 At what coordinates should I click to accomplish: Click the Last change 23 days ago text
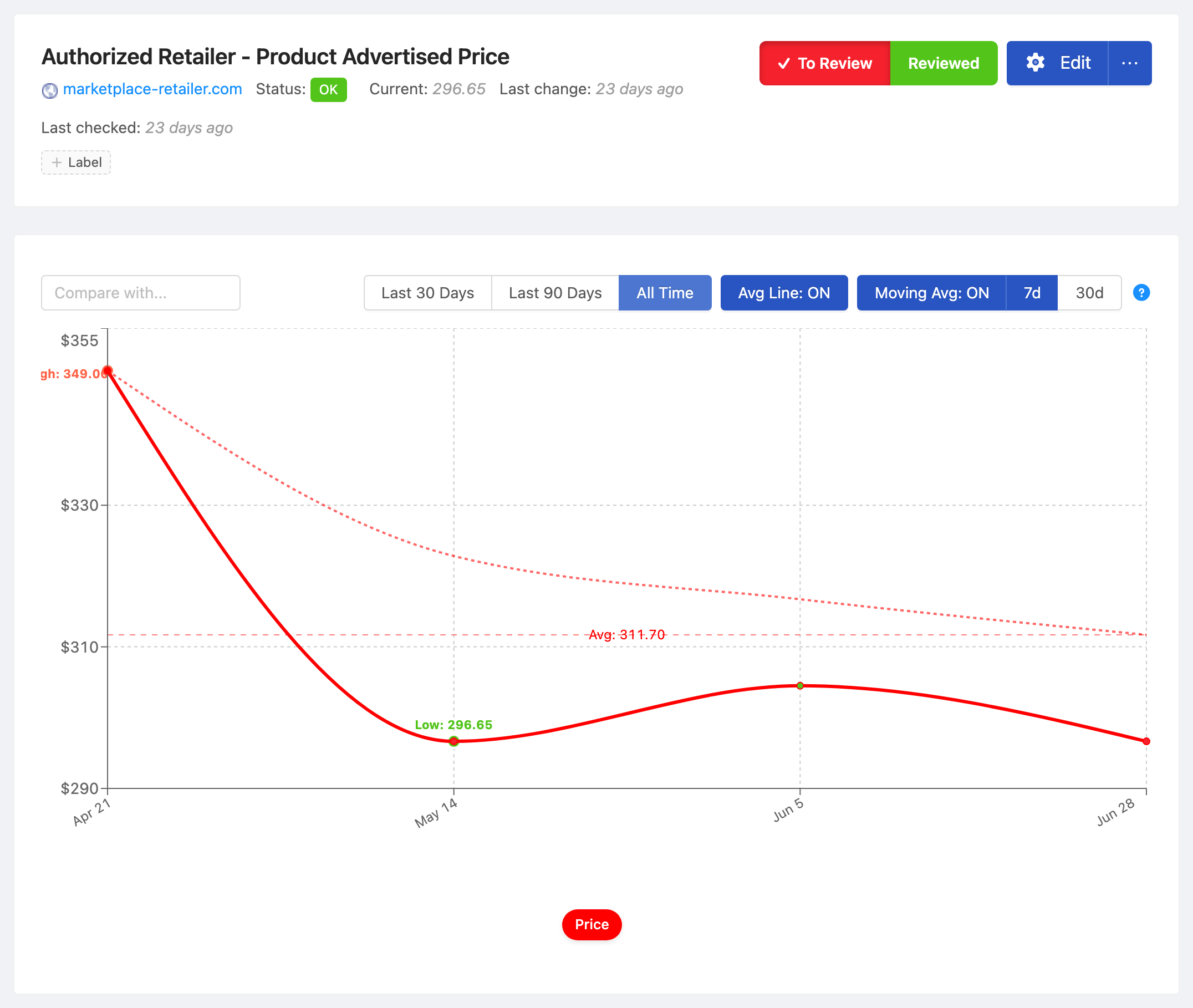pyautogui.click(x=592, y=89)
